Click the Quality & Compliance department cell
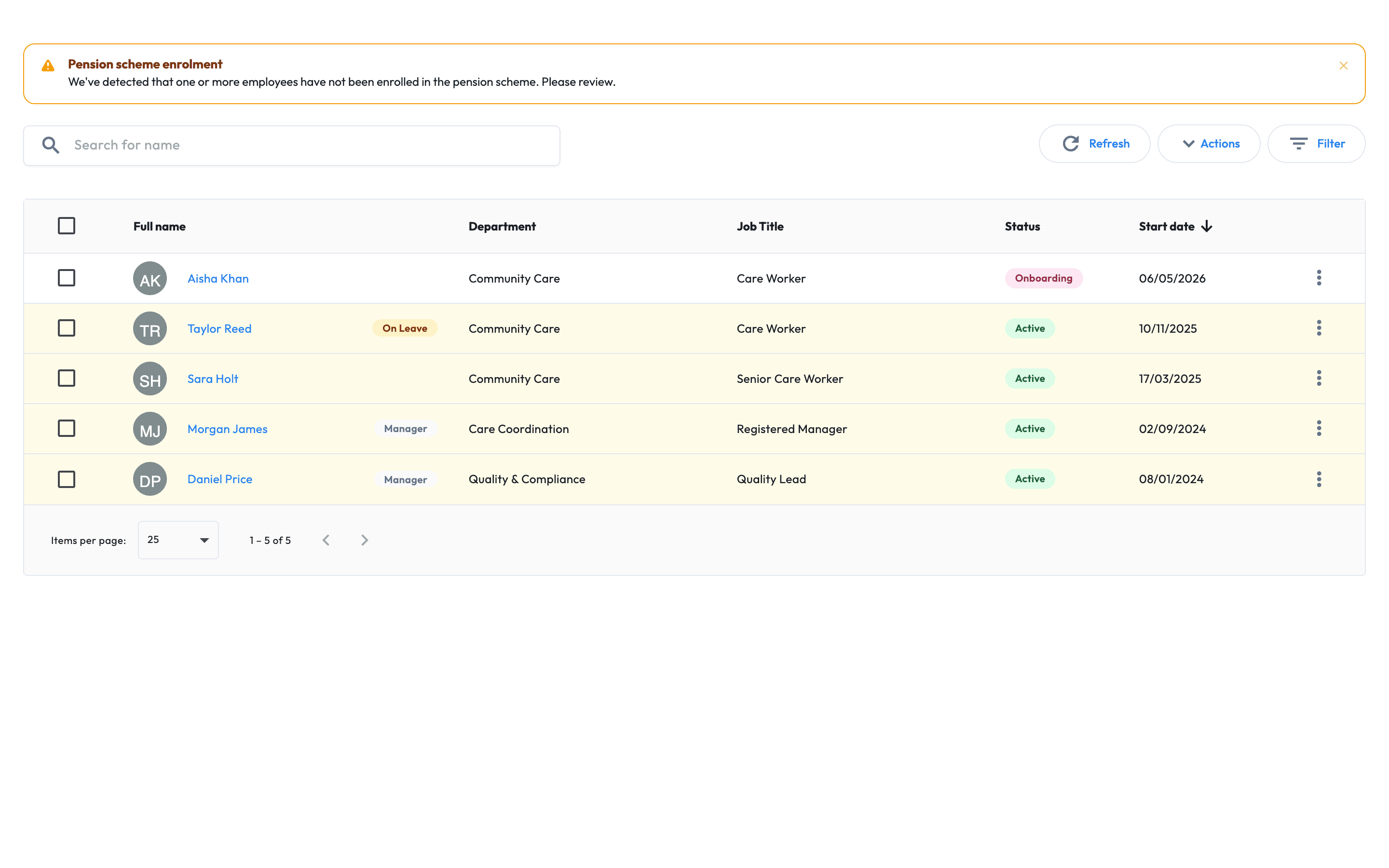The height and width of the screenshot is (868, 1389). (x=527, y=479)
